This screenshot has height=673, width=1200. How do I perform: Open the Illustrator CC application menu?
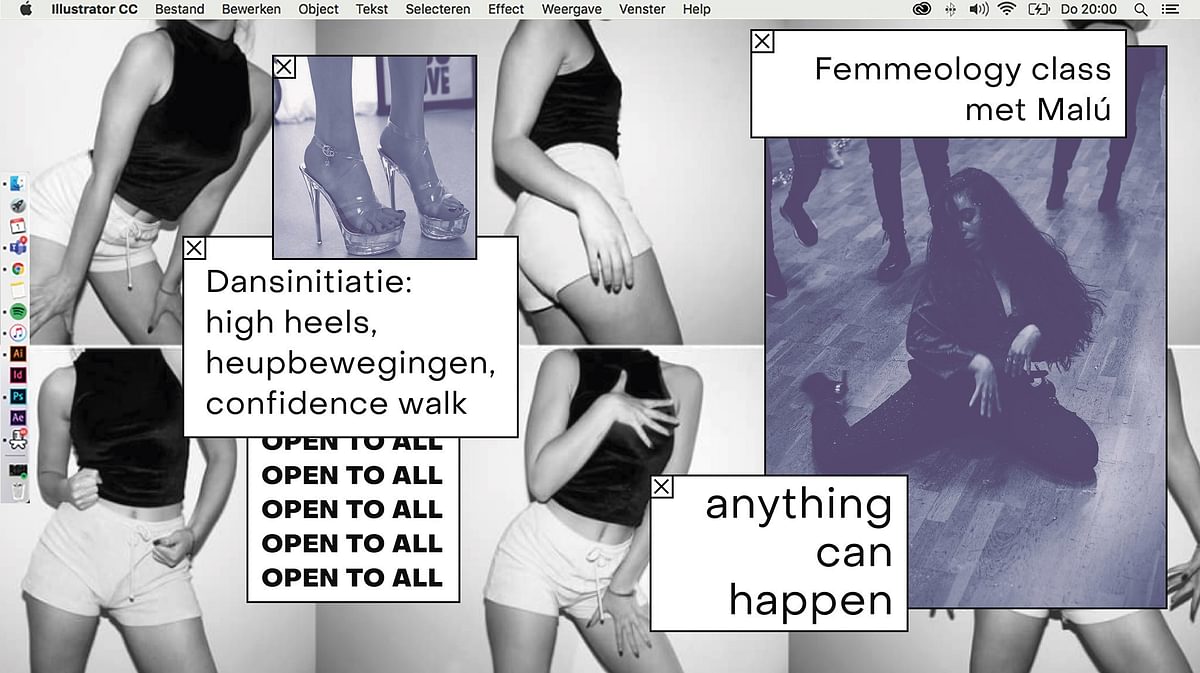[94, 9]
